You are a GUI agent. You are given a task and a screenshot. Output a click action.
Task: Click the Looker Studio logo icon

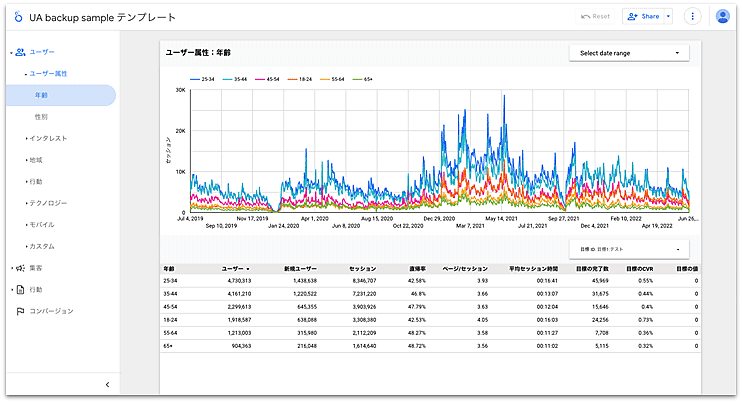[x=16, y=17]
